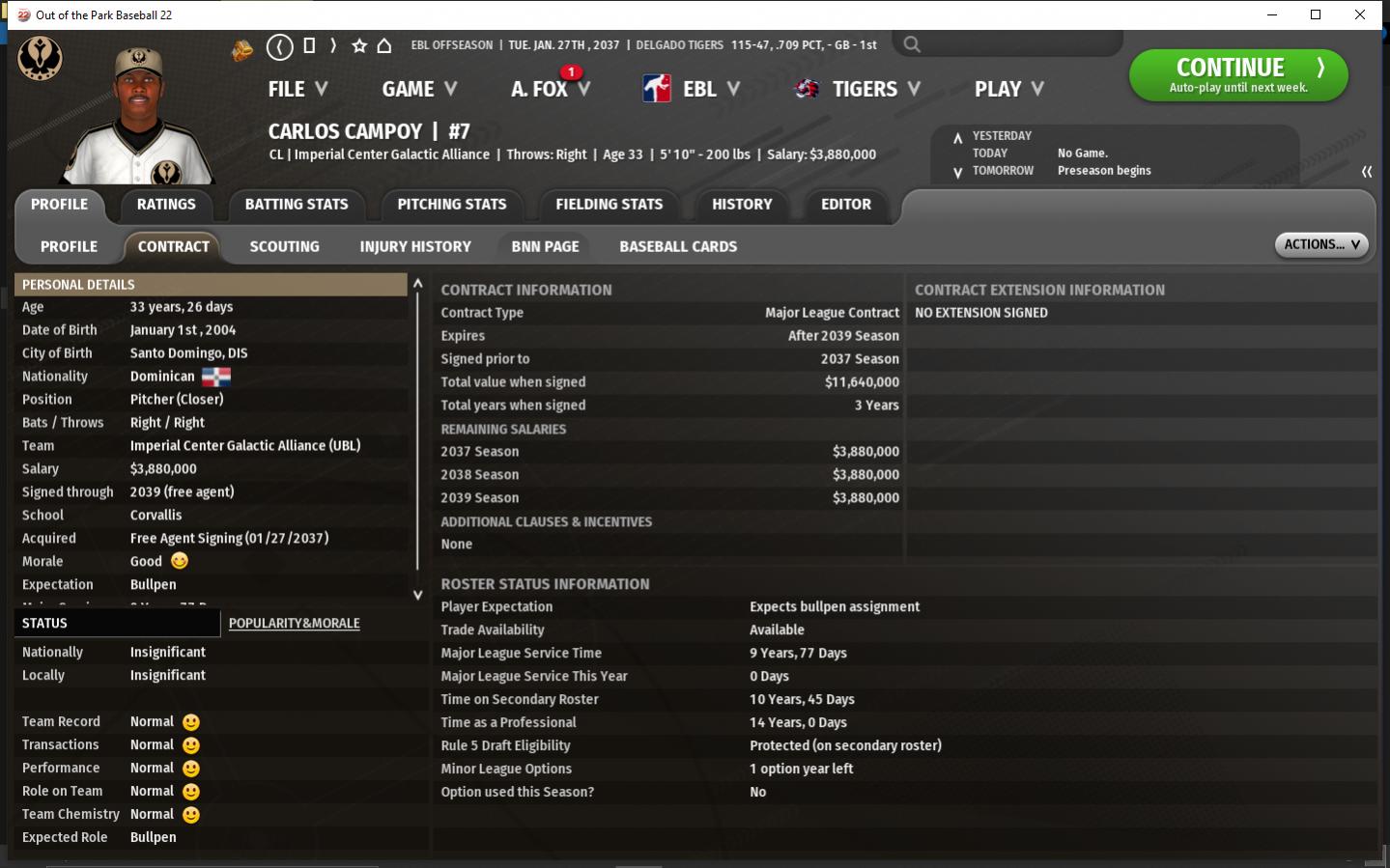Click the search magnifier icon

(x=912, y=44)
